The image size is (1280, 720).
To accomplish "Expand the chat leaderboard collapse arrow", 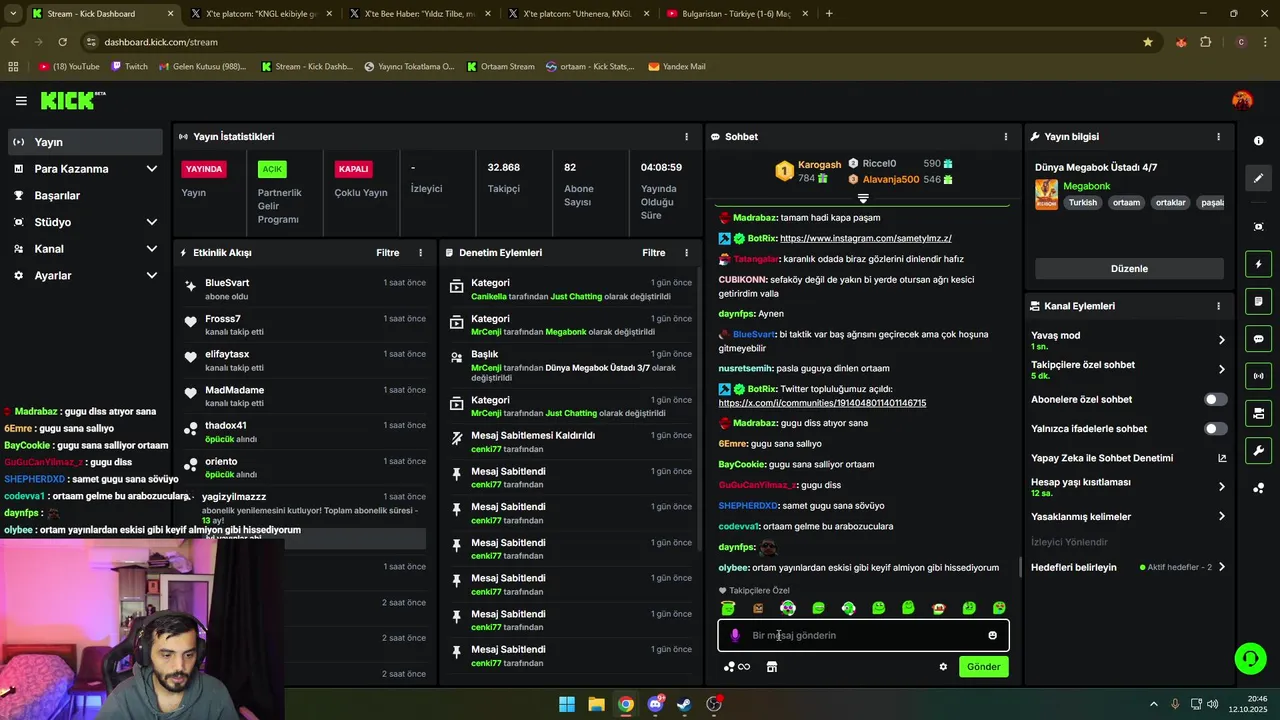I will tap(863, 199).
